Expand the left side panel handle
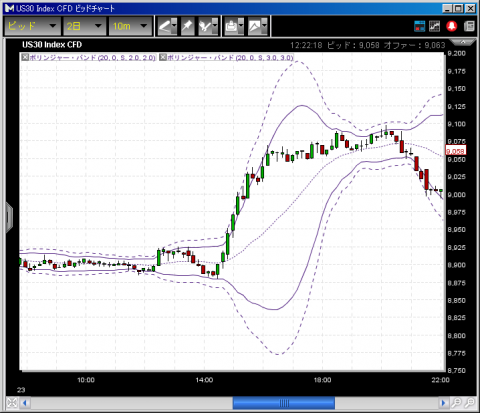Screen dimensions: 480x413 (9, 217)
